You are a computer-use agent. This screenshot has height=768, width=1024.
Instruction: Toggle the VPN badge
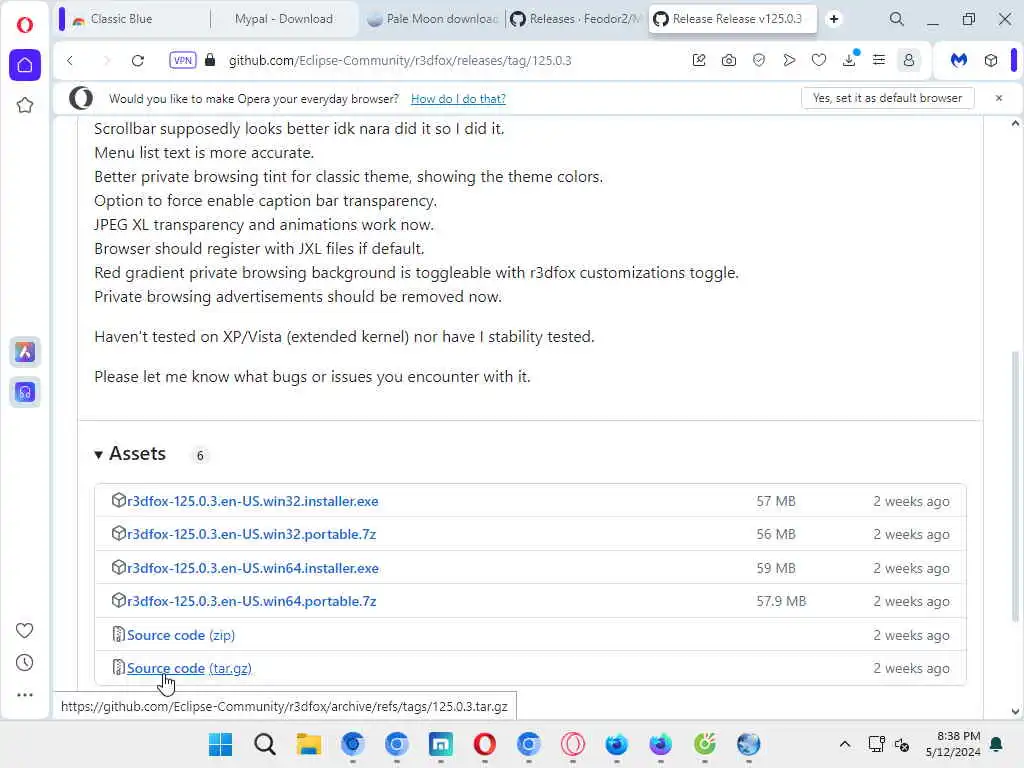click(183, 61)
